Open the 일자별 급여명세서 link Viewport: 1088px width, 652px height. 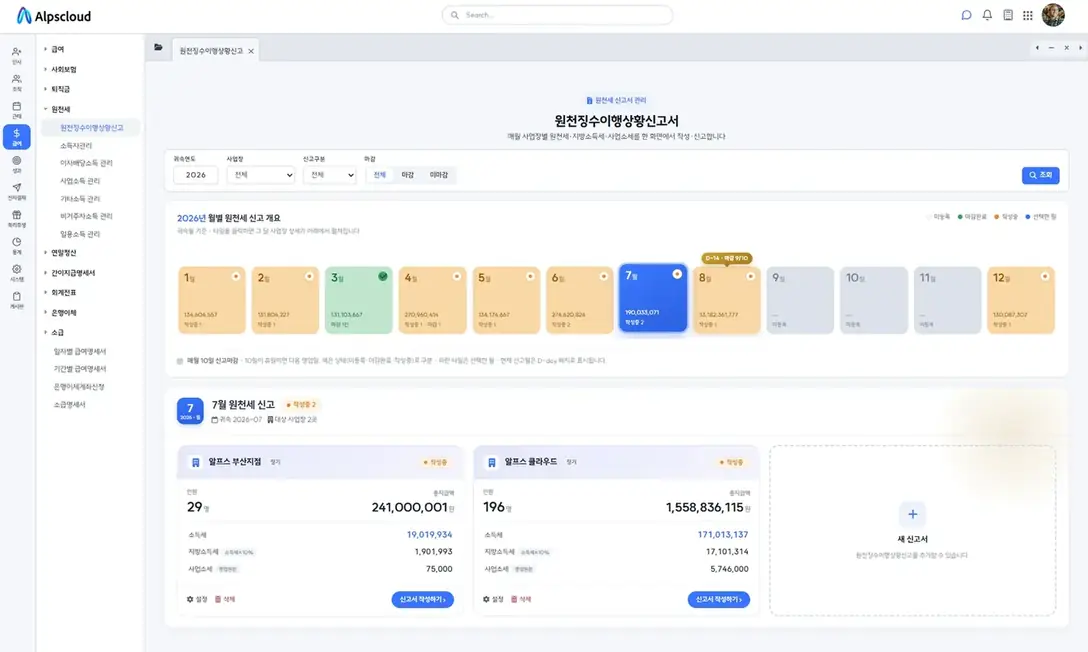point(80,352)
